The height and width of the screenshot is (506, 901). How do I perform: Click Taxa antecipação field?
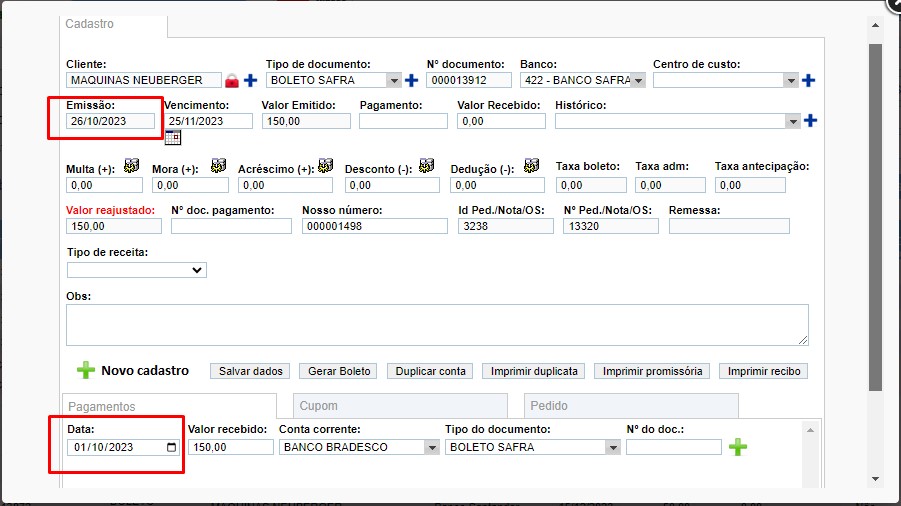click(x=750, y=185)
